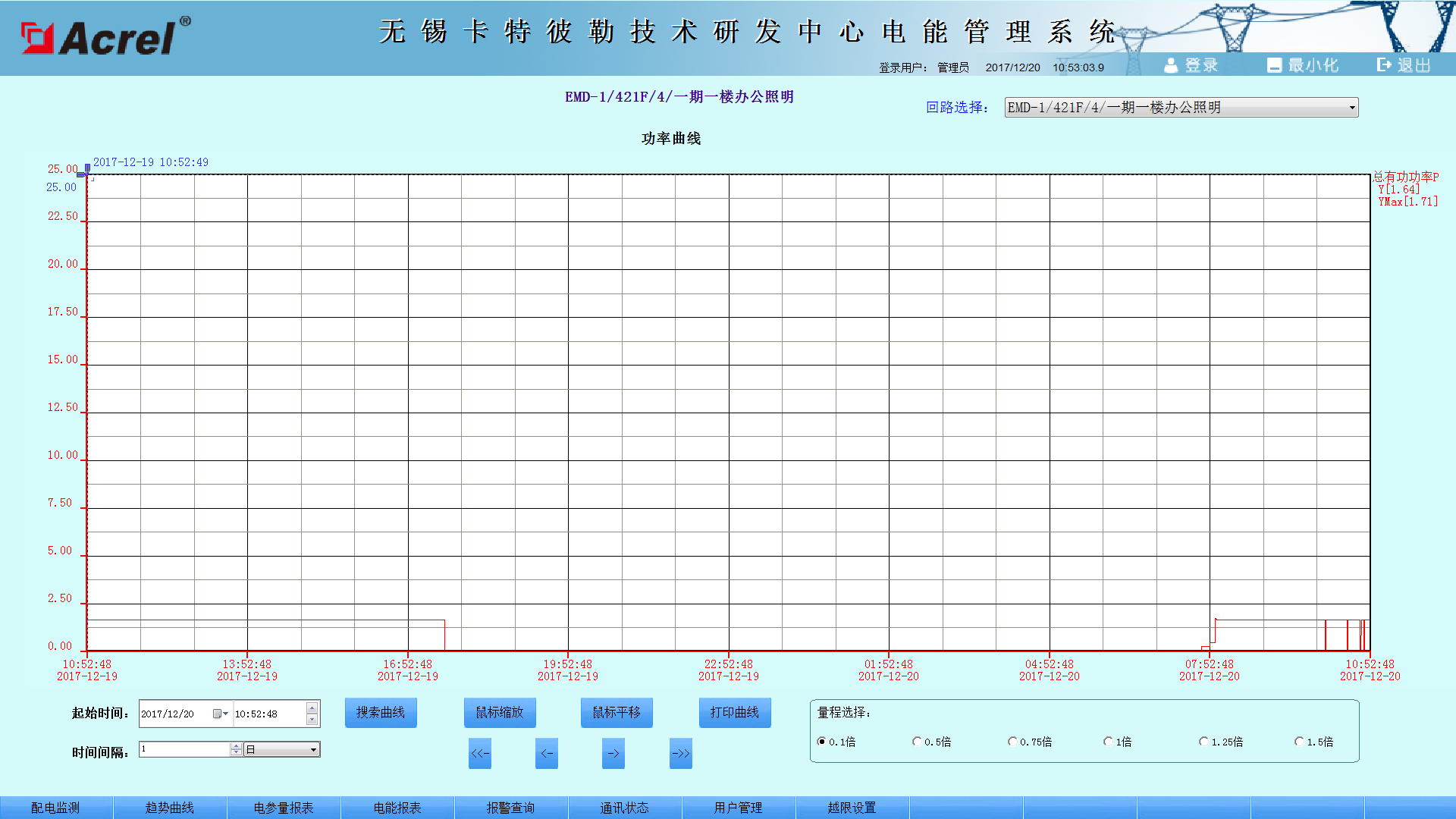Click the time interval number input field
1456x819 pixels.
point(184,749)
